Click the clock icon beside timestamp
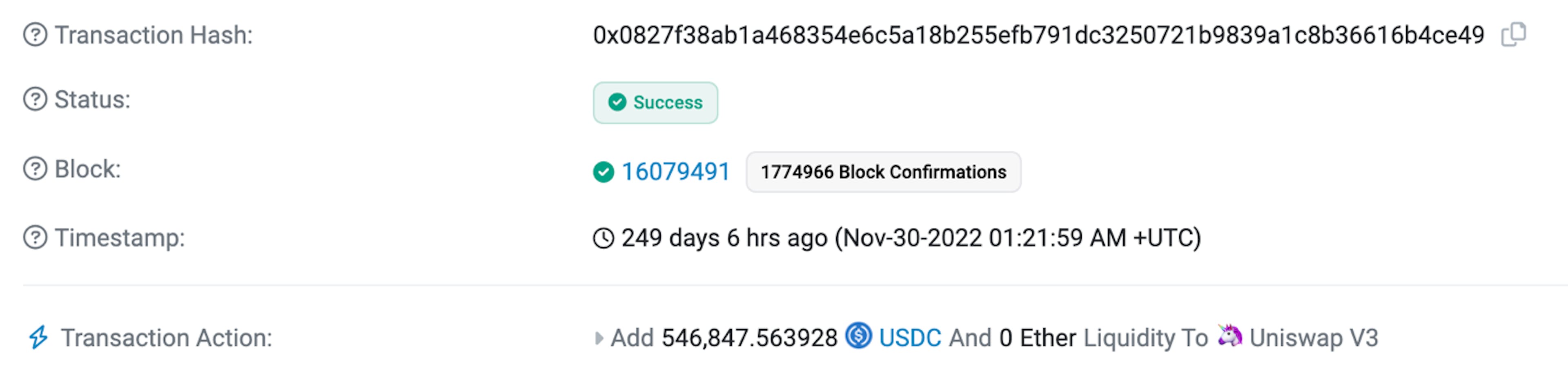1568x377 pixels. click(x=603, y=238)
